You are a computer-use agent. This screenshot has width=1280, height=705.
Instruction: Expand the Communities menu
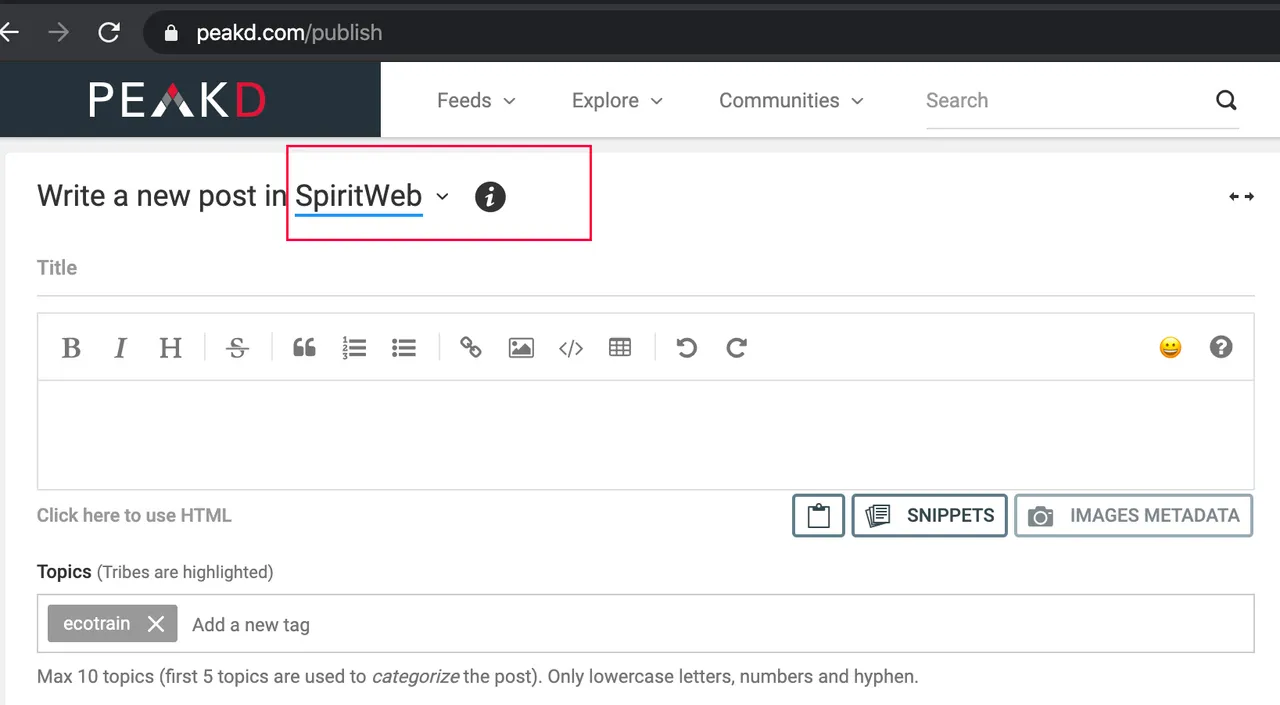click(791, 100)
